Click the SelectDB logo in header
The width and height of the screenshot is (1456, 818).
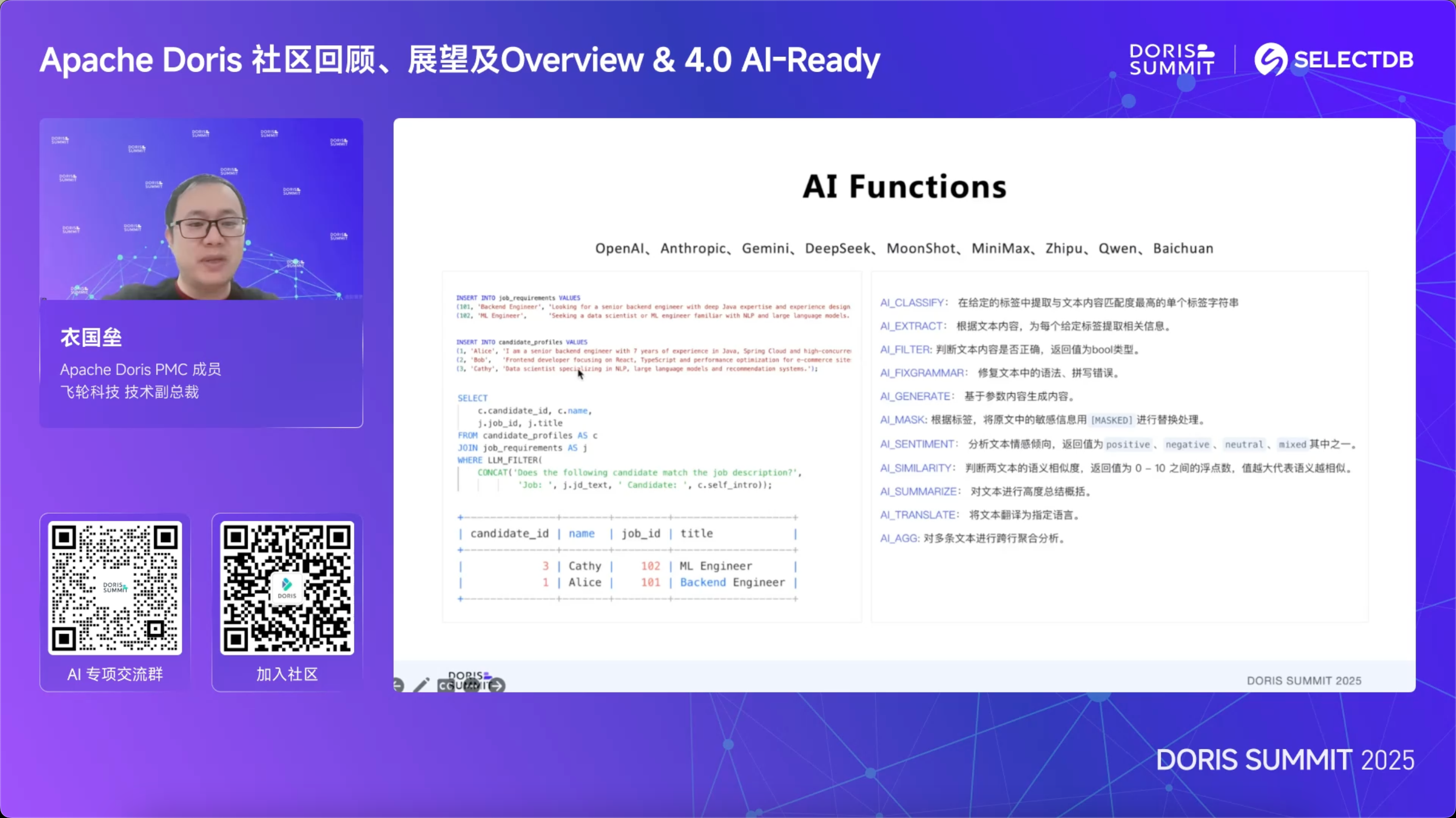1334,59
